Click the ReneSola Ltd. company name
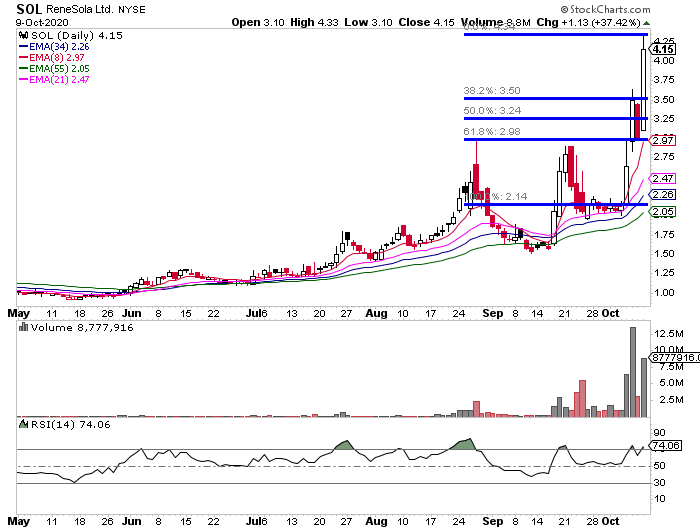 click(x=79, y=9)
